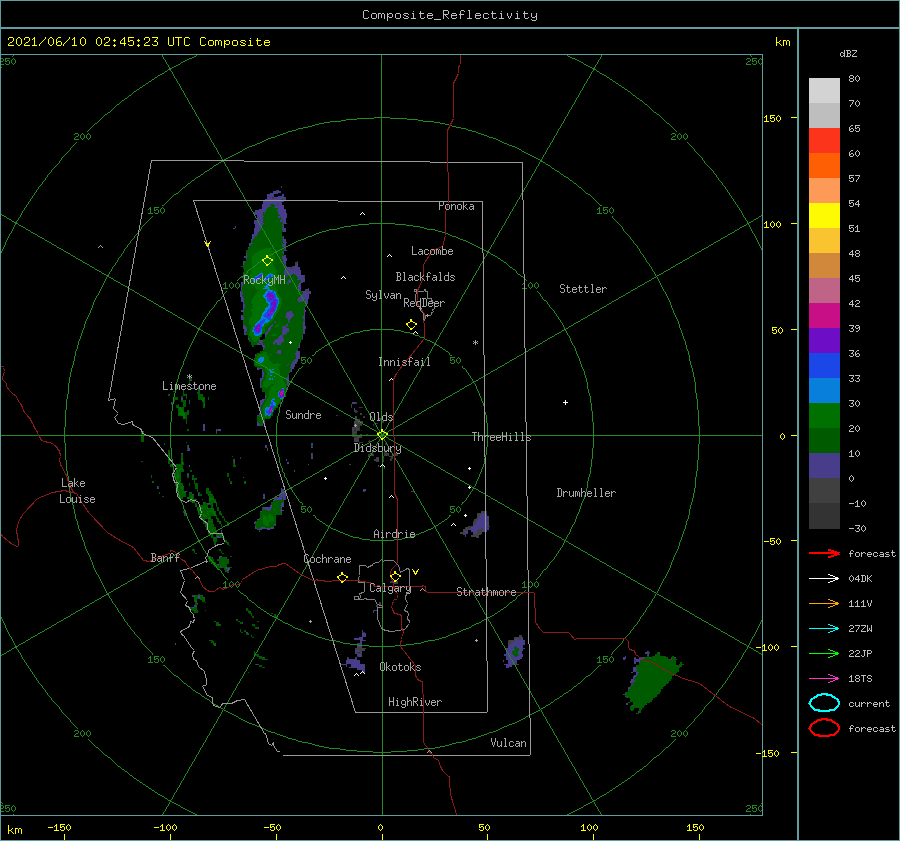This screenshot has width=900, height=841.
Task: Click the green echo patch northwest of Cochrane
Action: [x=270, y=511]
